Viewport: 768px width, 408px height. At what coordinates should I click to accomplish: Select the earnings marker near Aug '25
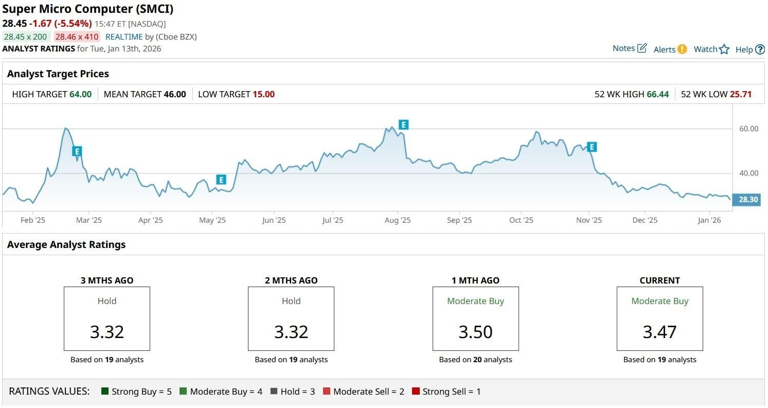click(403, 125)
